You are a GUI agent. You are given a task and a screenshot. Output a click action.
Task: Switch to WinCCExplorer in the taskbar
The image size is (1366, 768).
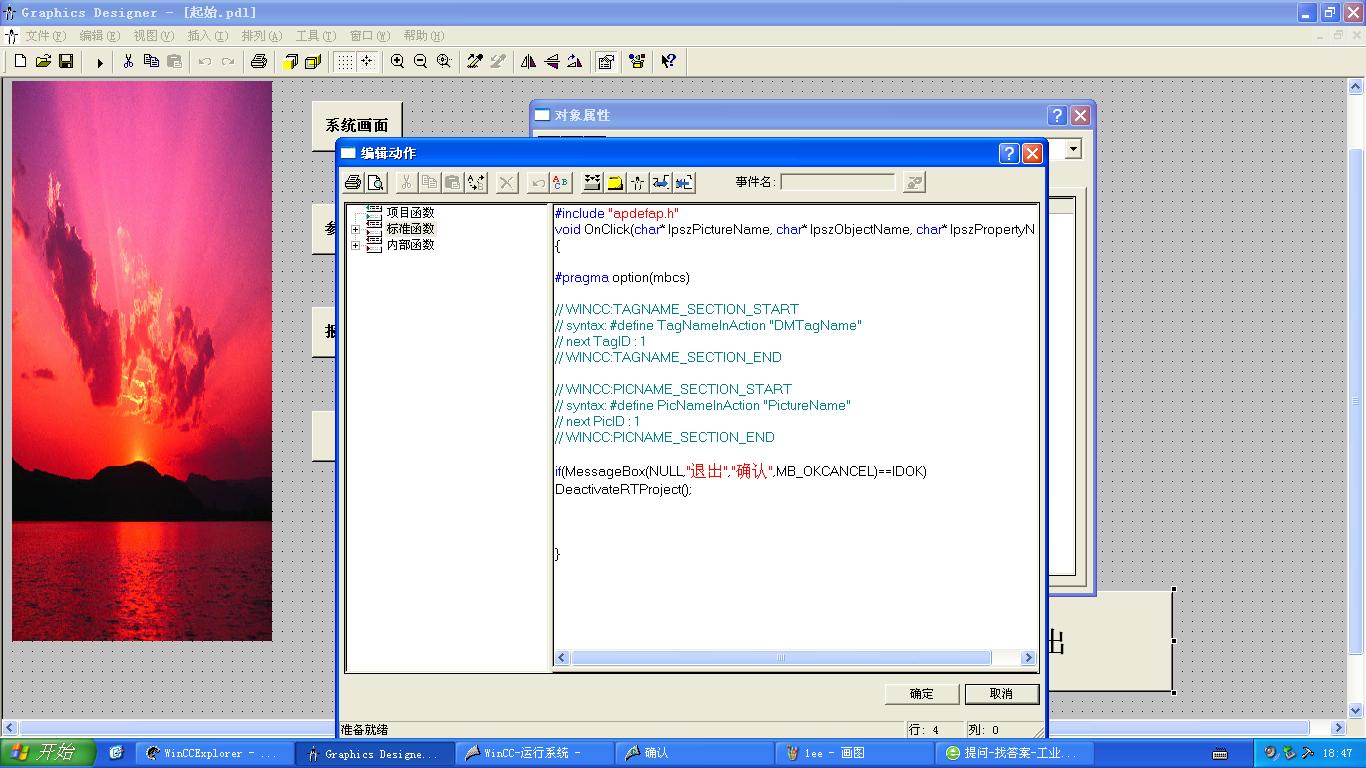[x=214, y=753]
